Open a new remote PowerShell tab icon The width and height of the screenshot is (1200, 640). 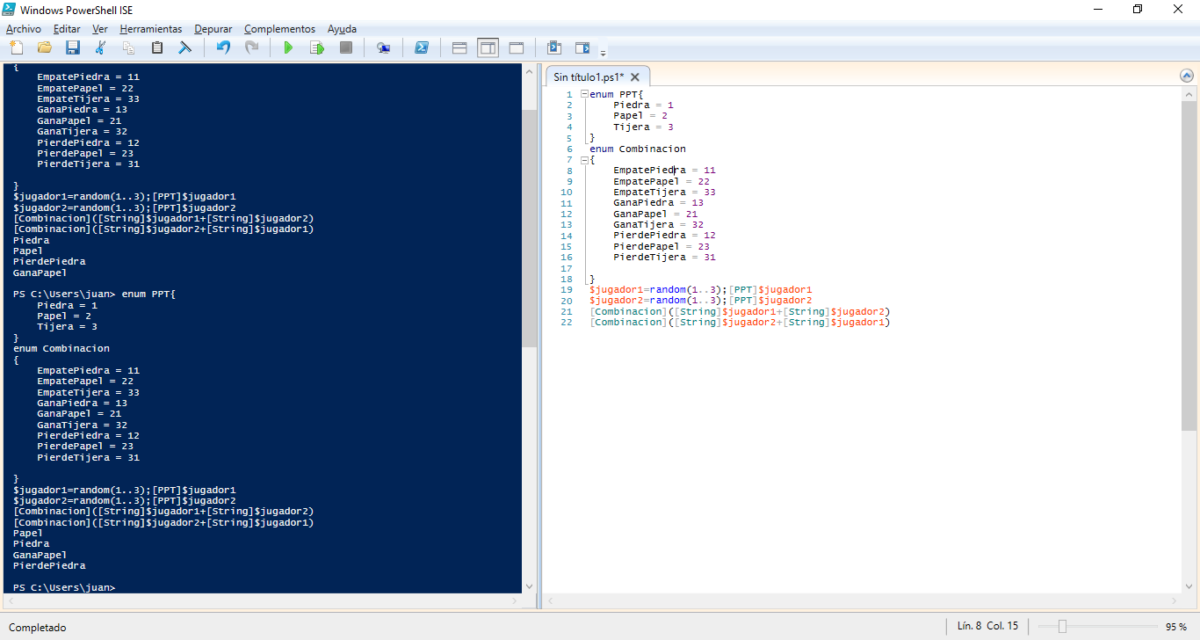click(x=383, y=47)
